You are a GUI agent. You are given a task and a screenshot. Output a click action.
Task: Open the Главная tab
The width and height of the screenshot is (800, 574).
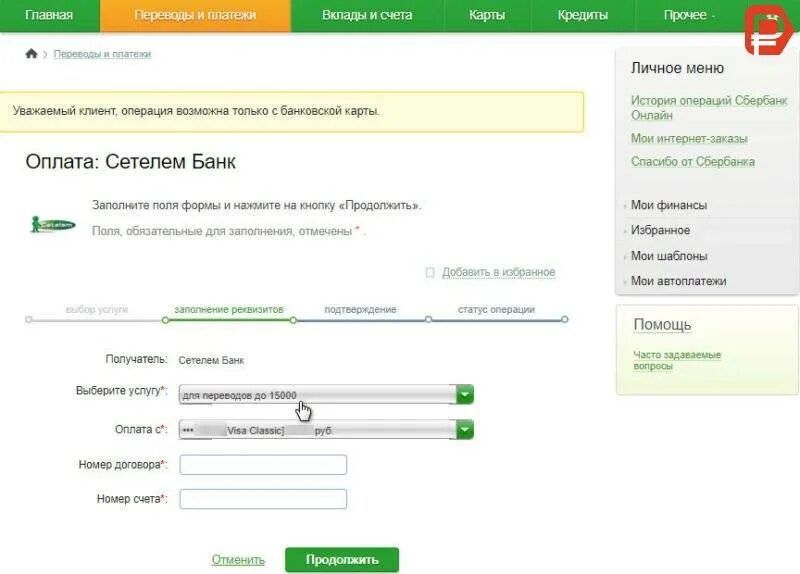tap(49, 15)
